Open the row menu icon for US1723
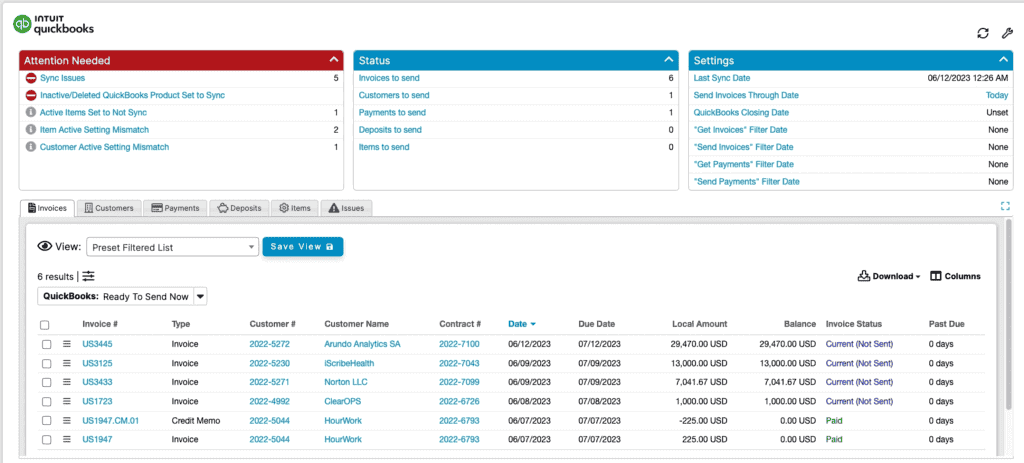This screenshot has height=463, width=1024. [x=66, y=401]
